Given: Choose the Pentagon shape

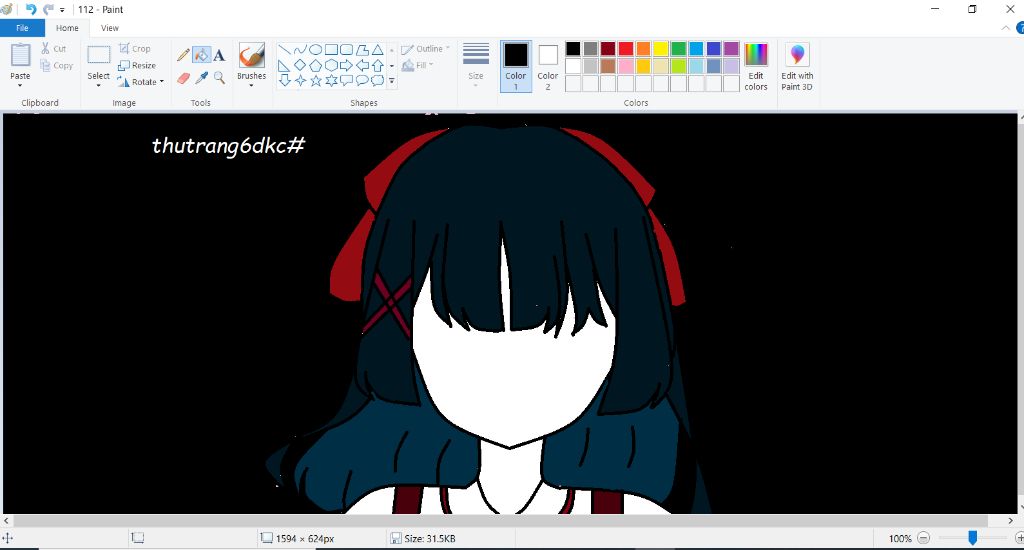Looking at the screenshot, I should pos(315,65).
